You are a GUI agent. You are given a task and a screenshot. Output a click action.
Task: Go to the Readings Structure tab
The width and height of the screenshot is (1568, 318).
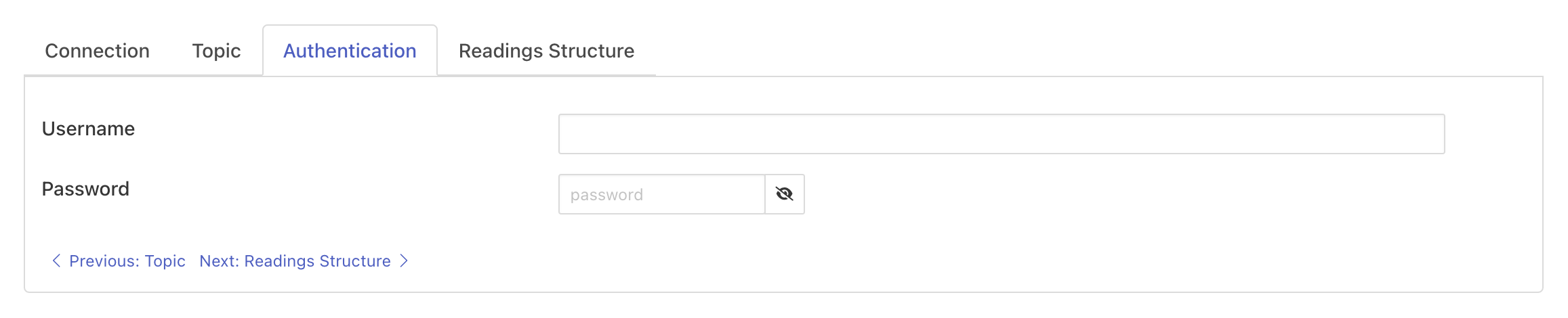point(546,51)
